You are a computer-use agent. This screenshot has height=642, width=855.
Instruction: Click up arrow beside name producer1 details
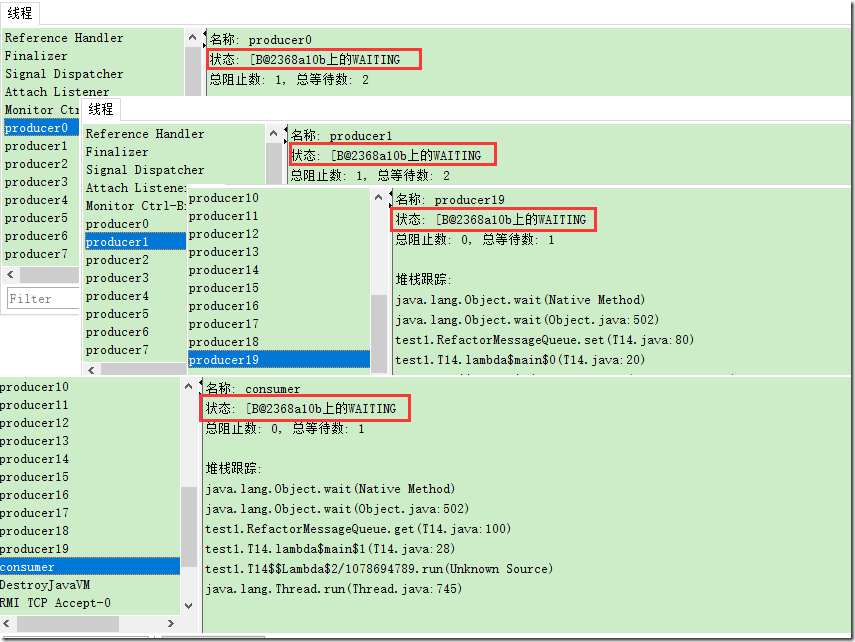tap(274, 133)
